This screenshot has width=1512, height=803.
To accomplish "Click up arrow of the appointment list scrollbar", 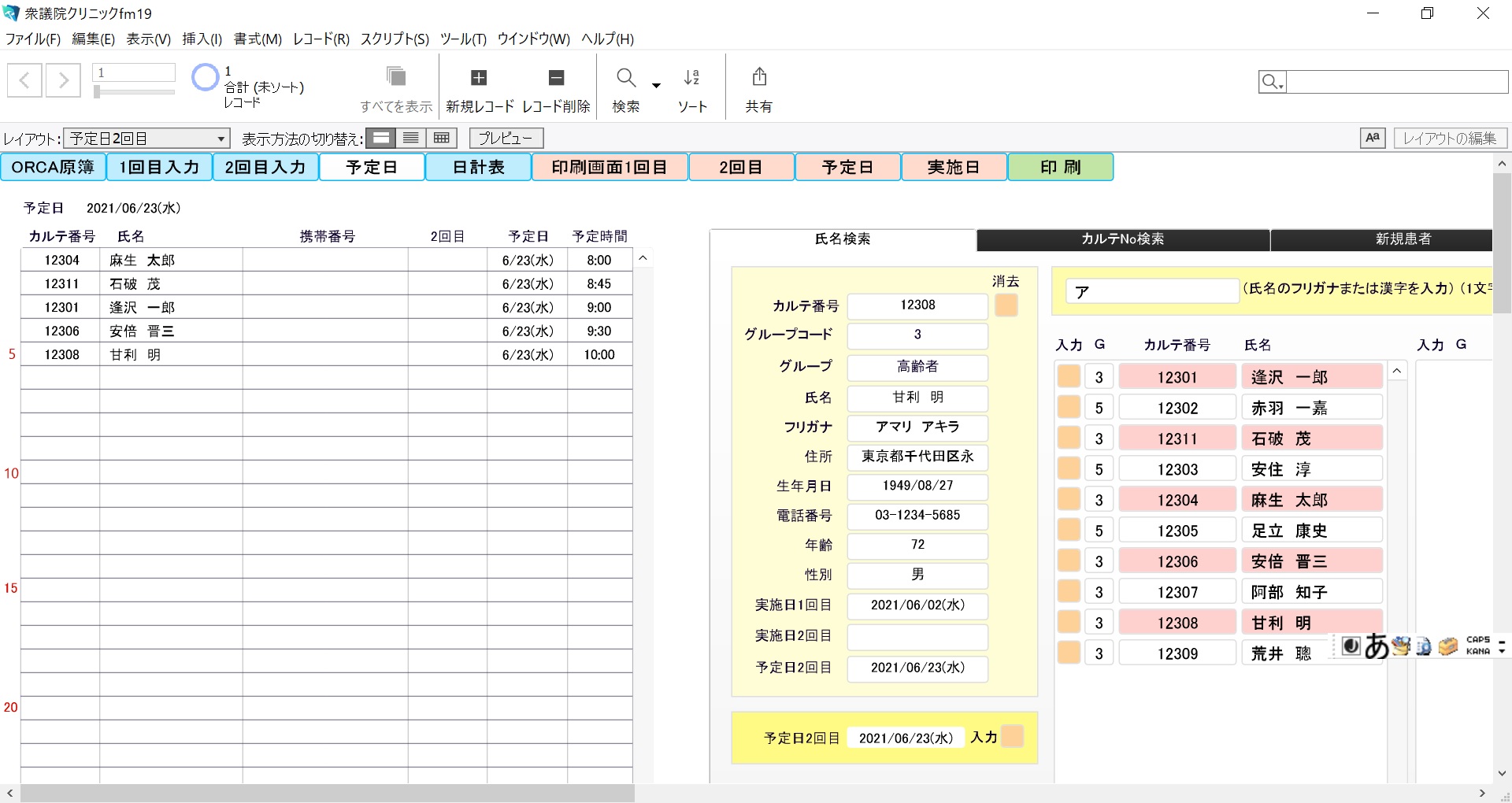I will pyautogui.click(x=643, y=258).
